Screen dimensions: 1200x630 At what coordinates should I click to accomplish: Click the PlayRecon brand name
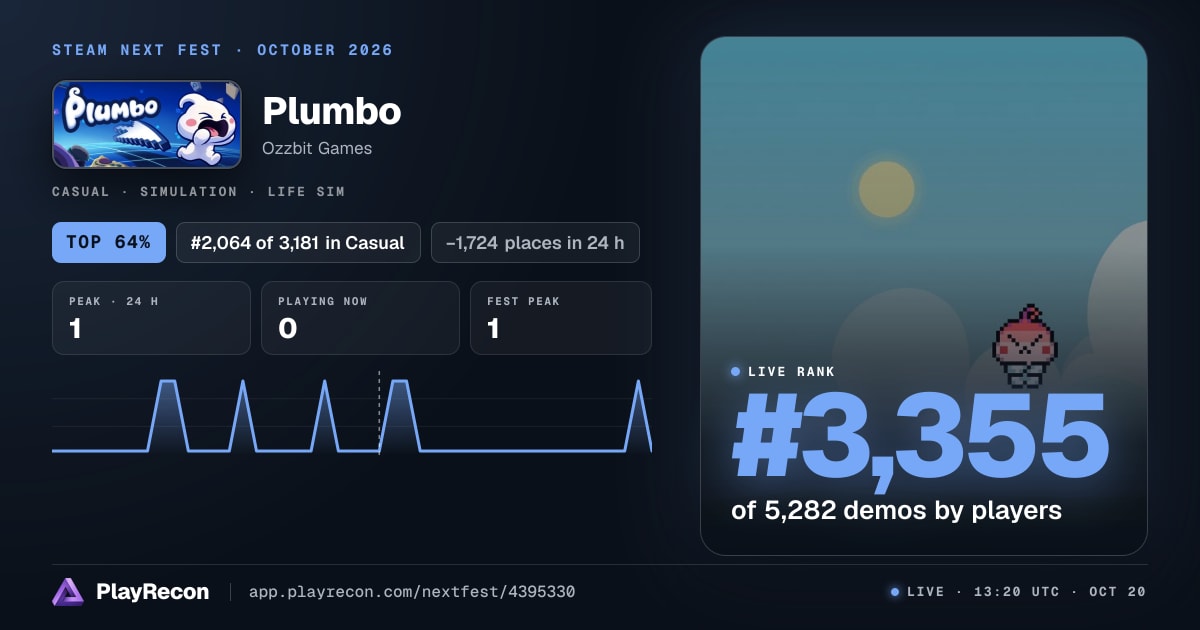pos(153,592)
